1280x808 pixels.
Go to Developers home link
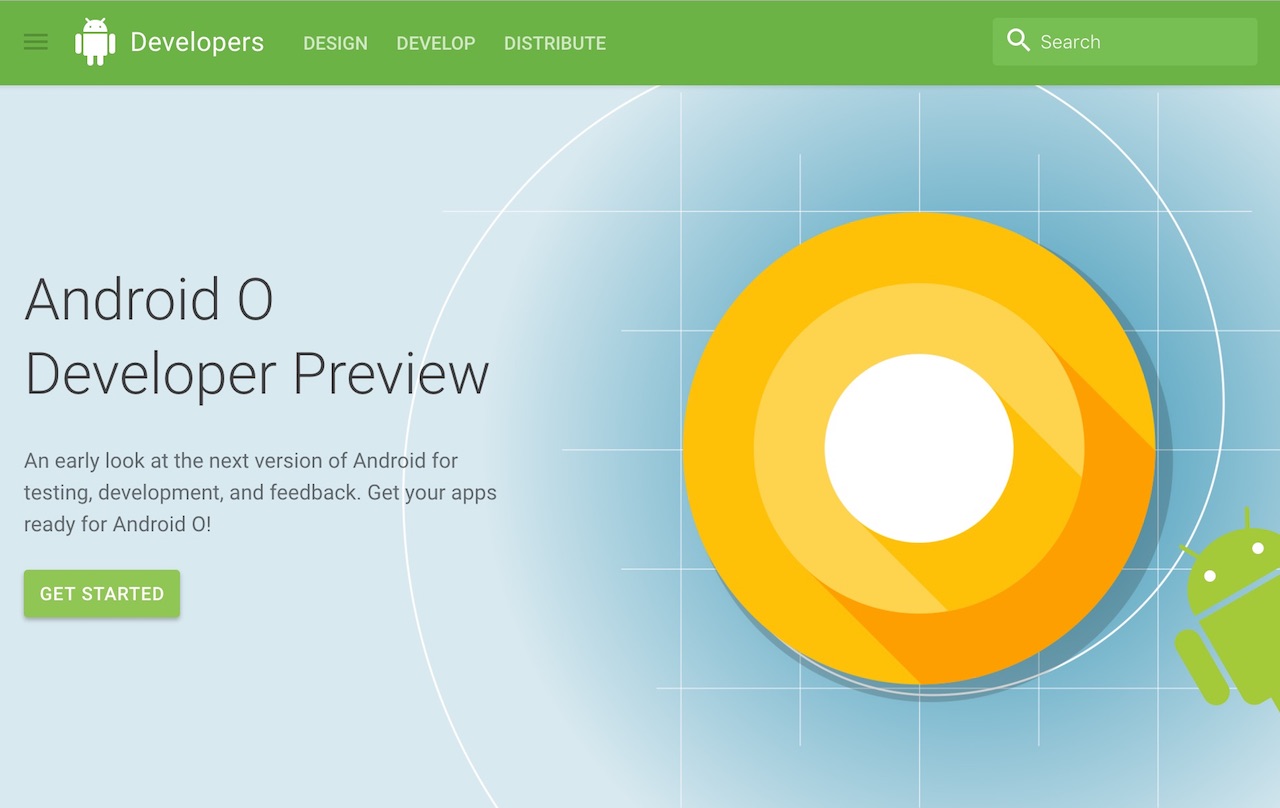197,42
